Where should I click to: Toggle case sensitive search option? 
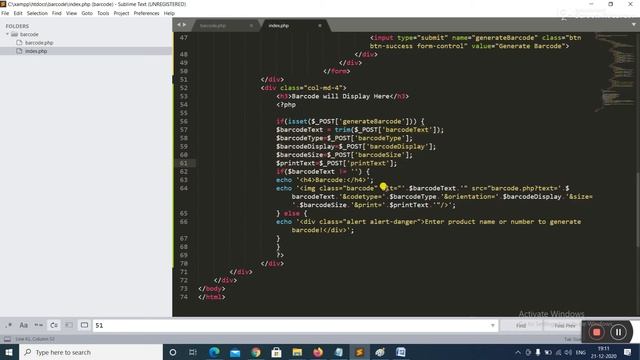pyautogui.click(x=24, y=325)
